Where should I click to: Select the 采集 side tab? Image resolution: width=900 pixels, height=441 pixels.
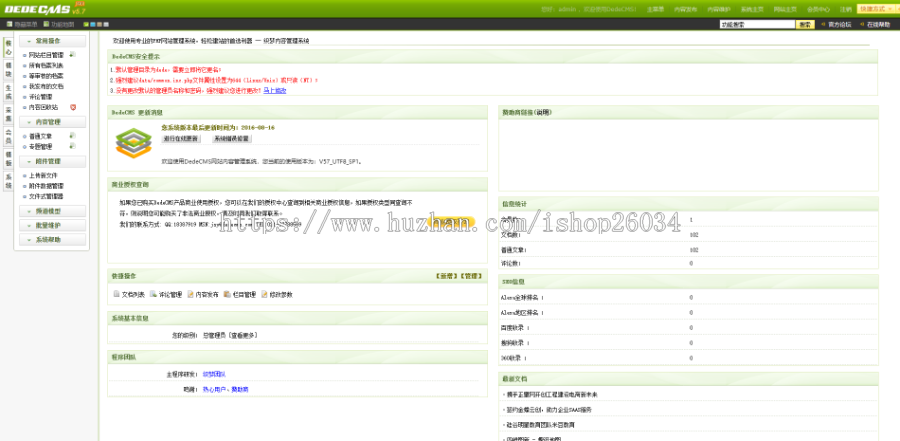[8, 114]
